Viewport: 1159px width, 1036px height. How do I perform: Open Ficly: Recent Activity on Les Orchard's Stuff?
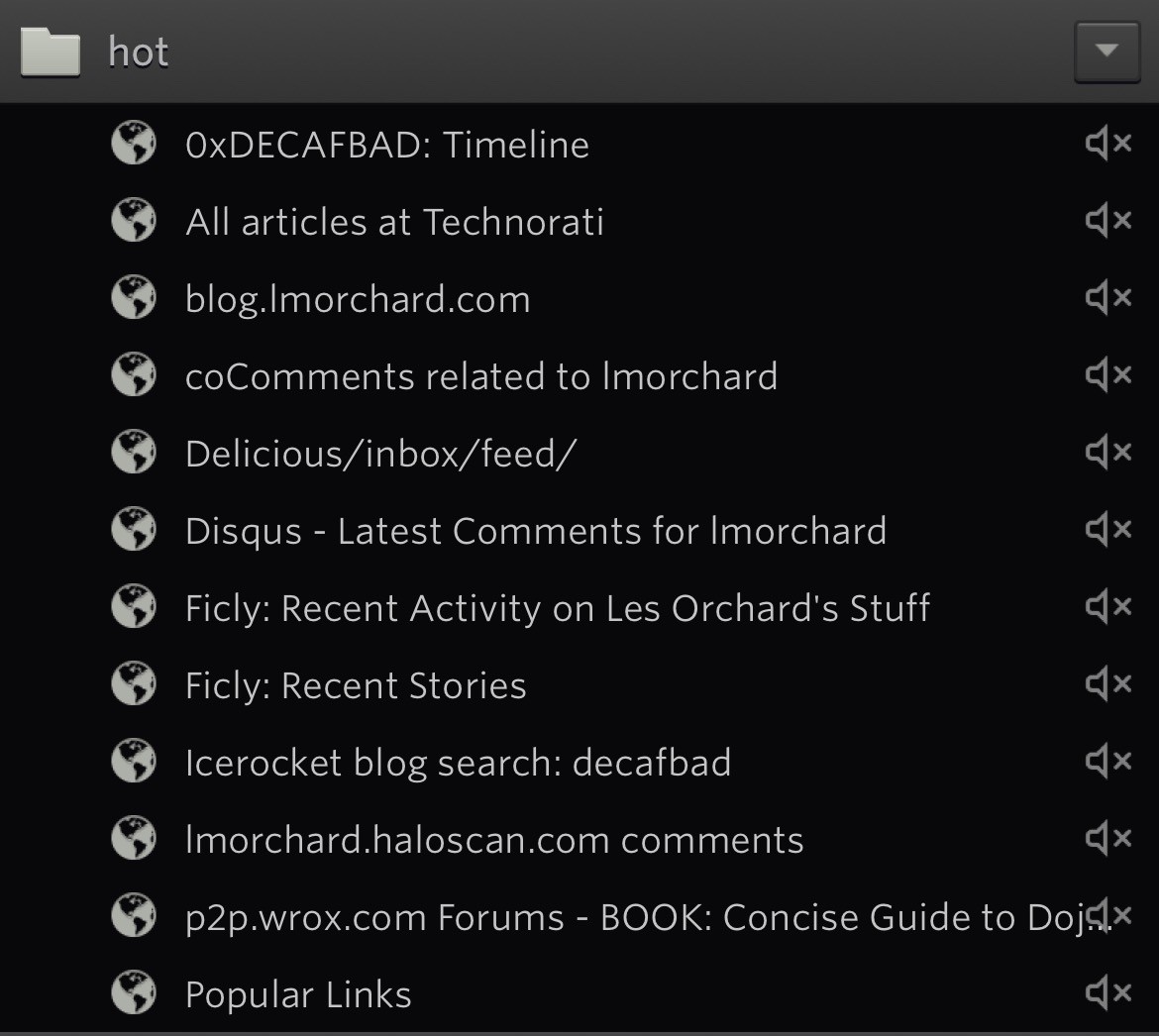click(x=557, y=608)
